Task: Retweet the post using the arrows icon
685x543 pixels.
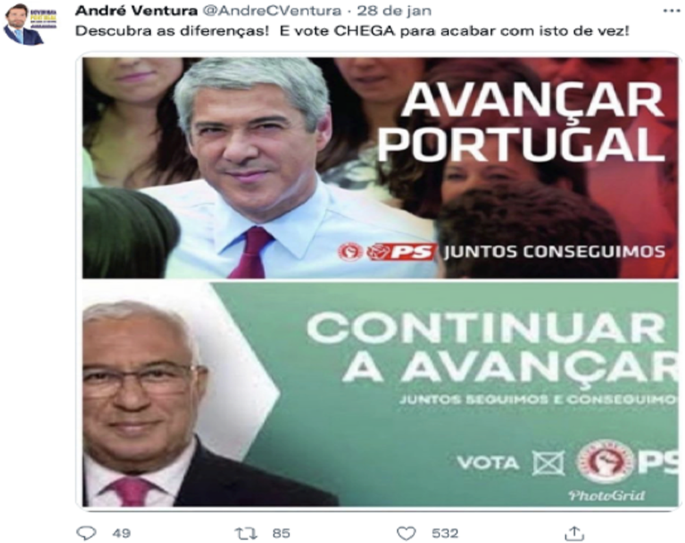Action: (246, 533)
